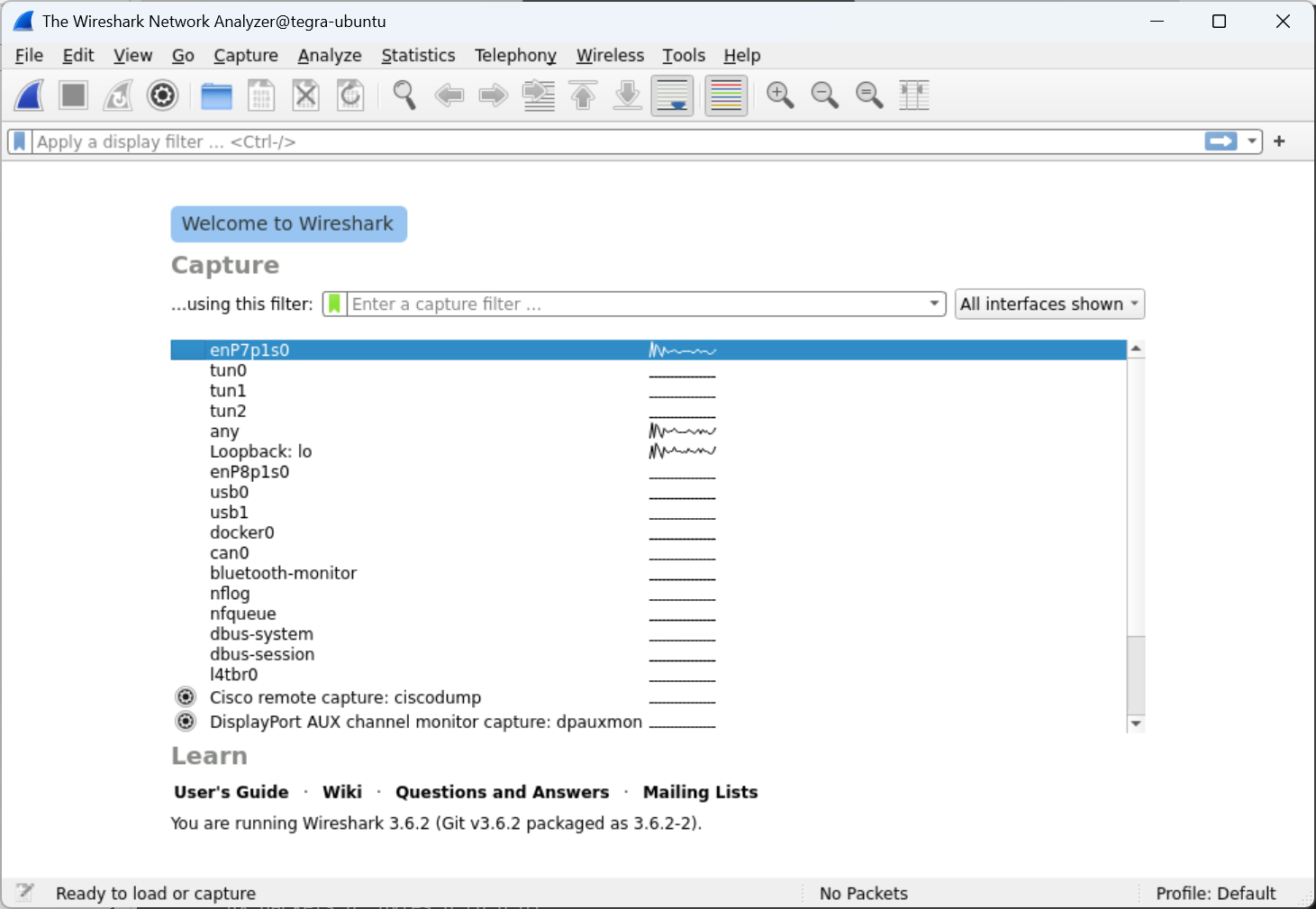Select the enP7p1s0 interface
The width and height of the screenshot is (1316, 909).
pos(649,350)
